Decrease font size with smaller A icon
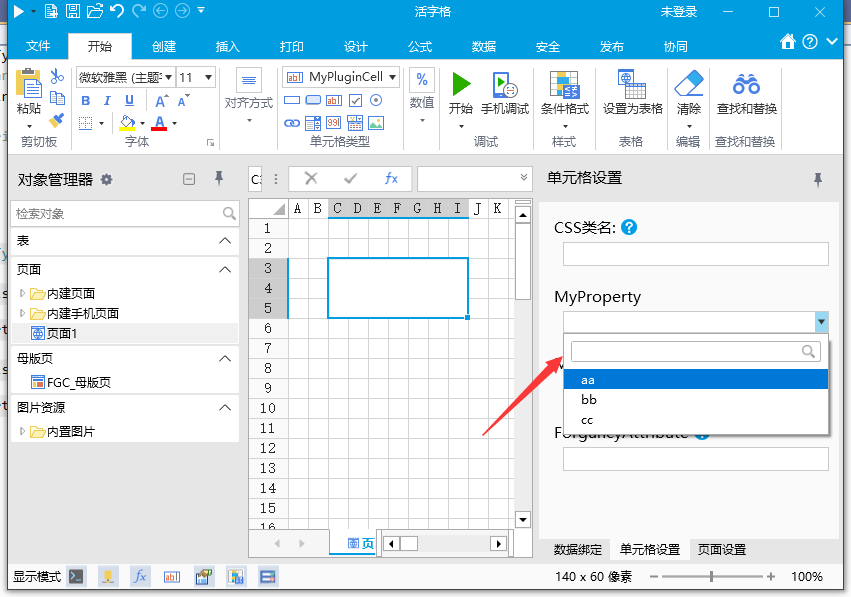This screenshot has height=597, width=851. 184,101
